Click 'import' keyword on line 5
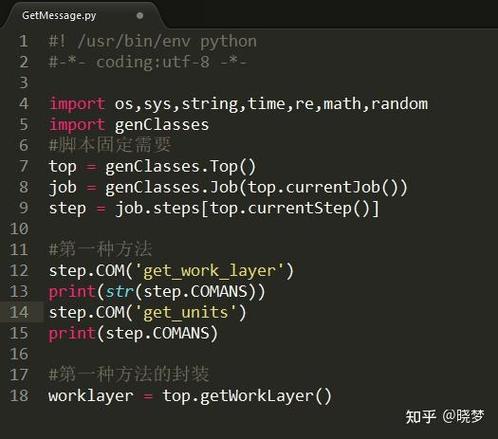 [77, 125]
